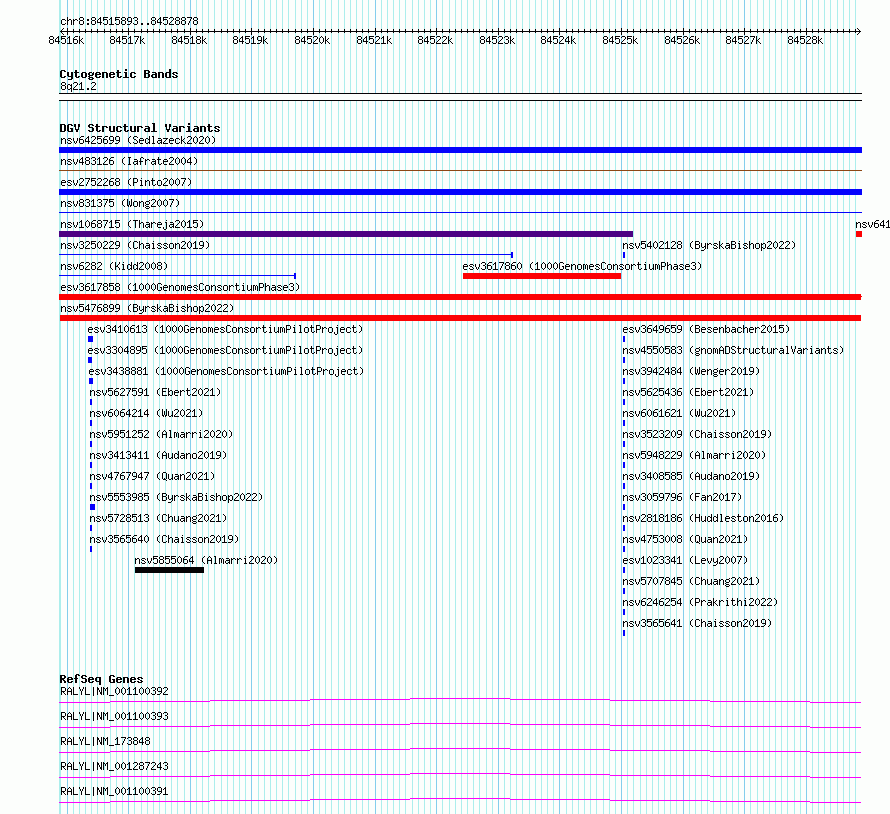Screen dimensions: 890x814
Task: Select esv3617858 (1000GenomesConsortiumPhase3) label
Action: point(180,287)
